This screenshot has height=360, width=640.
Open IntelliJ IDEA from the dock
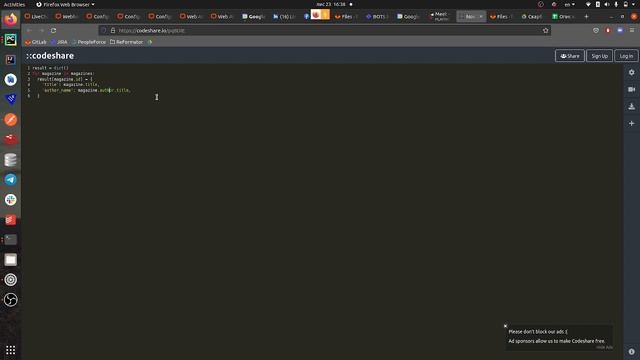coord(11,60)
